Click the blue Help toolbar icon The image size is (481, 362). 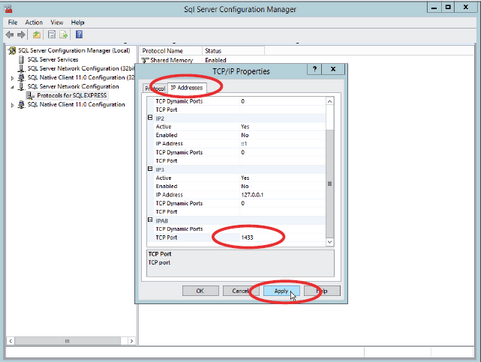point(79,34)
